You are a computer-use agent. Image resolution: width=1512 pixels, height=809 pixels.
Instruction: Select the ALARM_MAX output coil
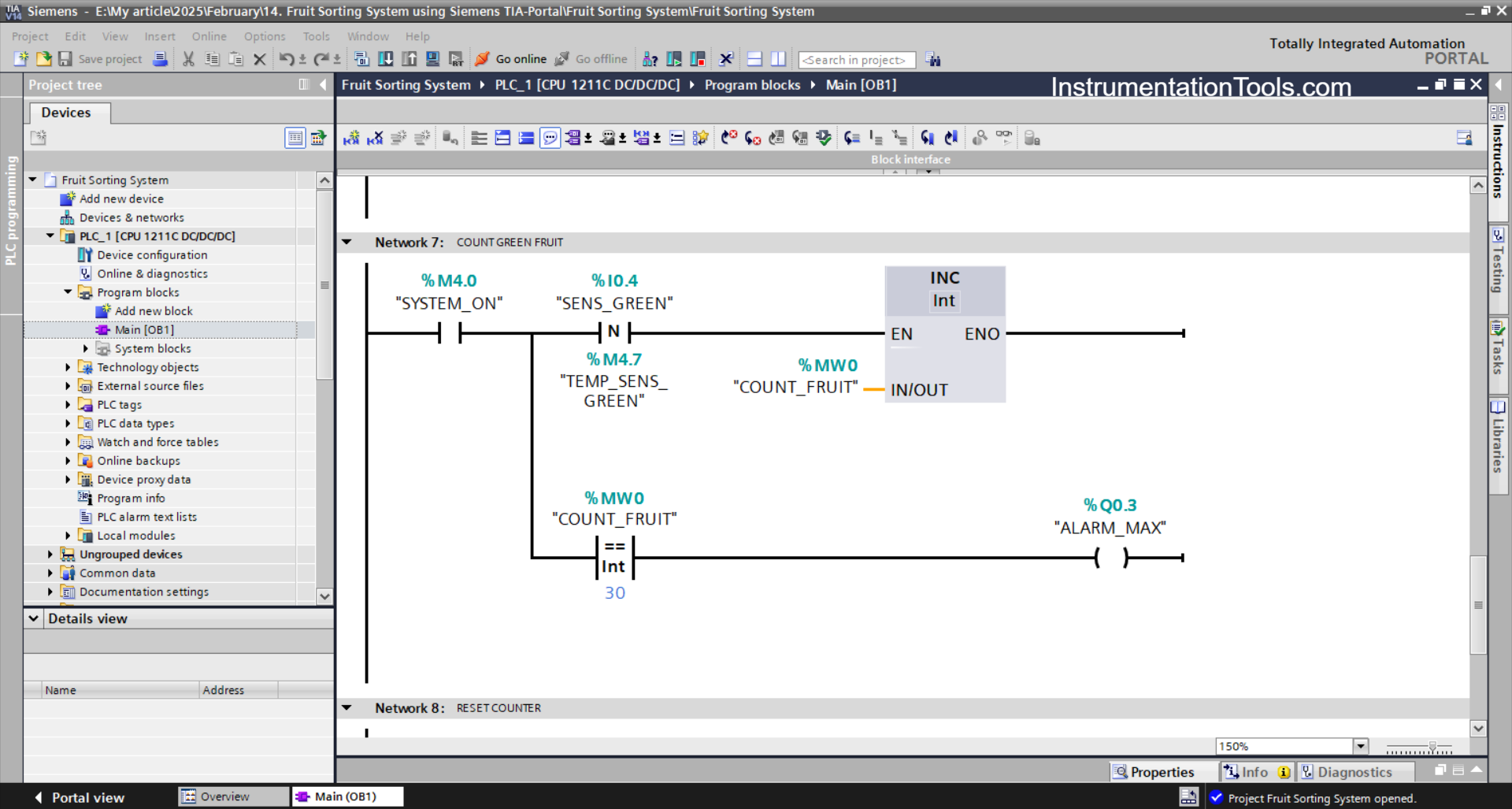coord(1111,558)
